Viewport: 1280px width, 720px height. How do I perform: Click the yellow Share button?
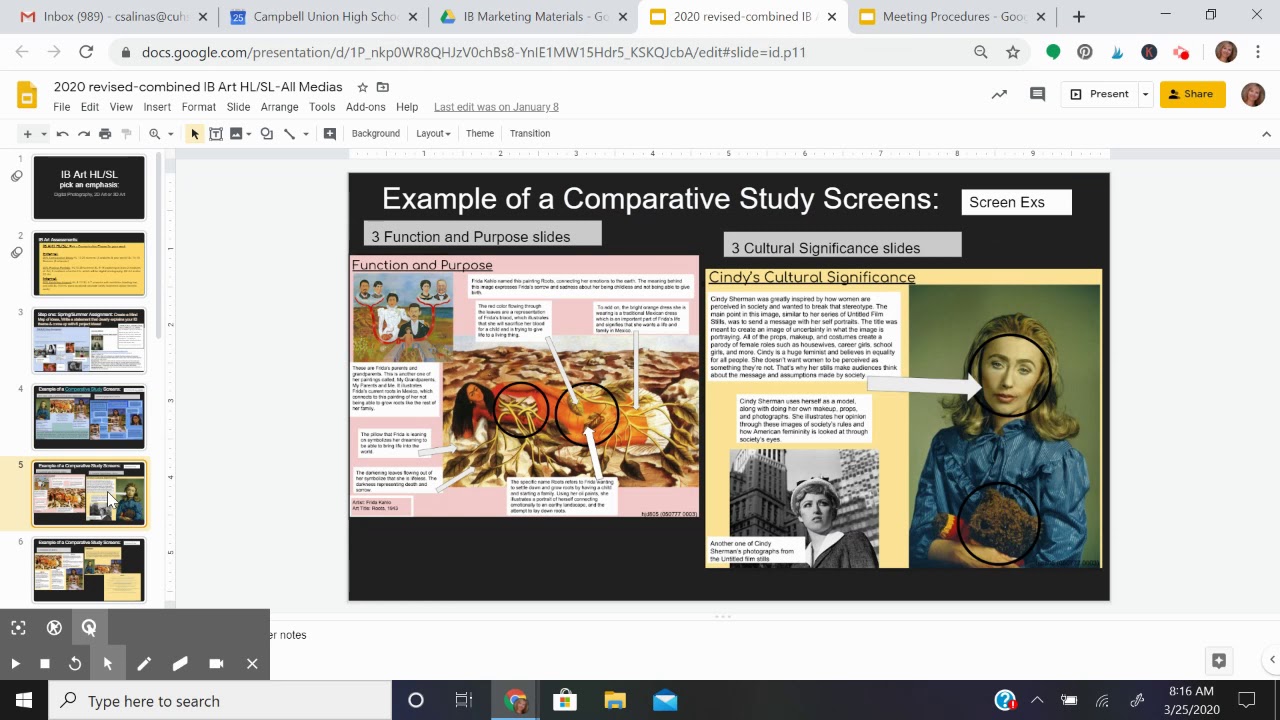coord(1192,94)
